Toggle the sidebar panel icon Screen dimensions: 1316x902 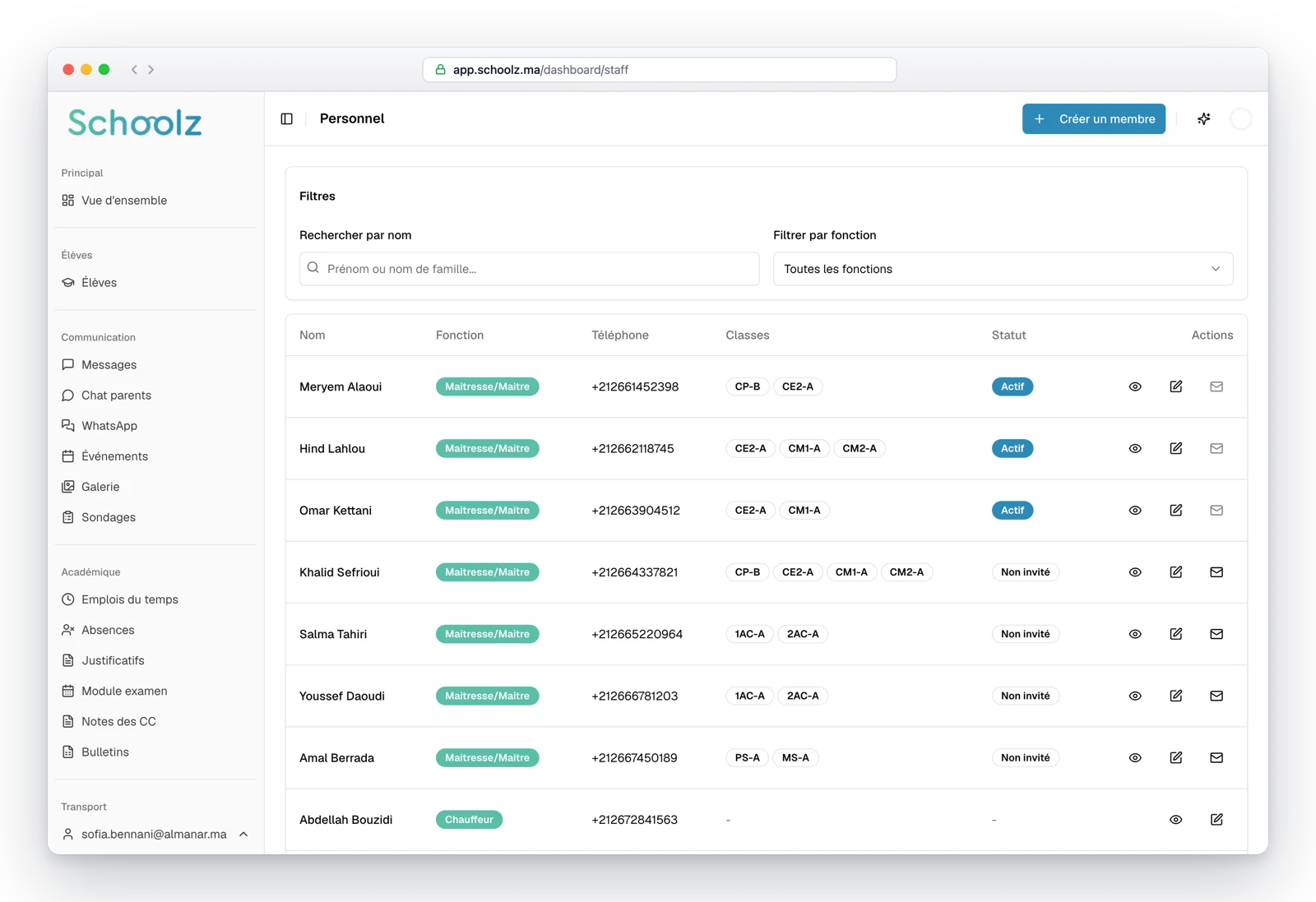[286, 118]
